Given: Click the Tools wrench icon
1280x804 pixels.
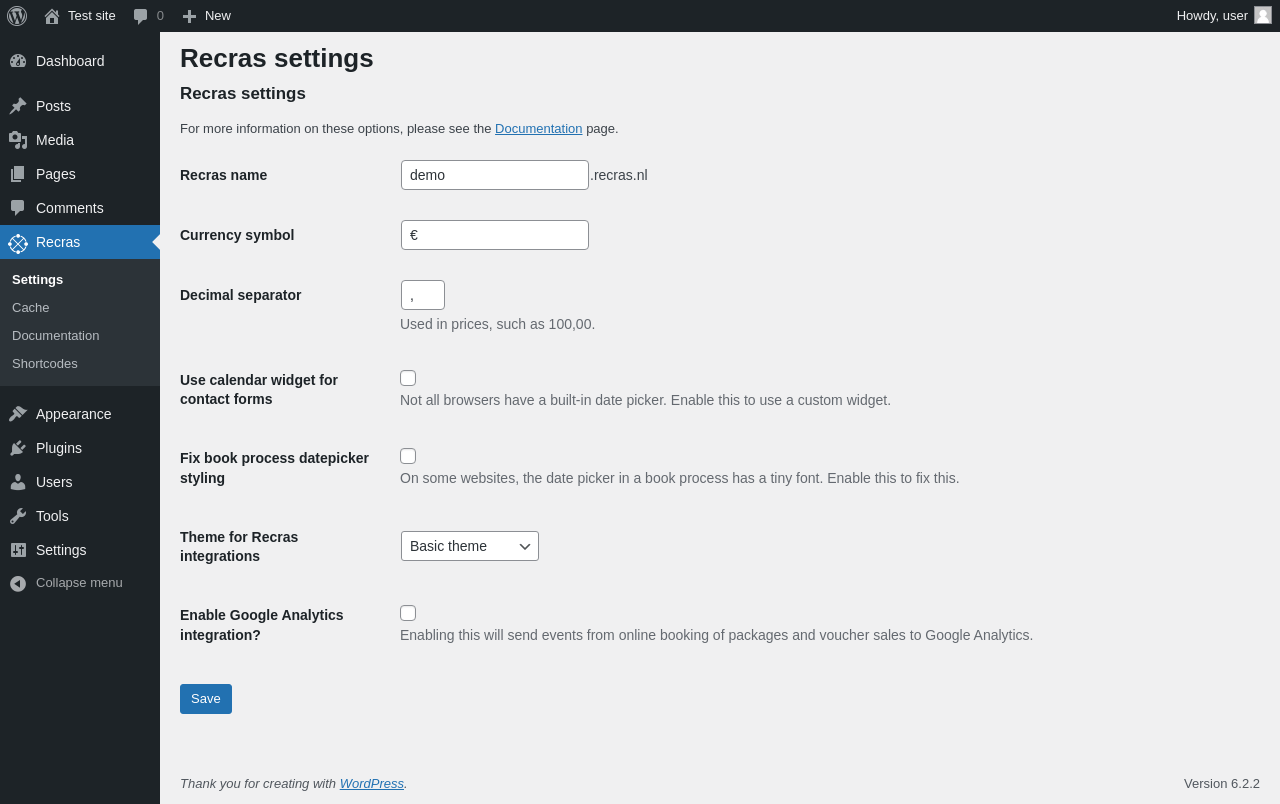Looking at the screenshot, I should coord(18,516).
